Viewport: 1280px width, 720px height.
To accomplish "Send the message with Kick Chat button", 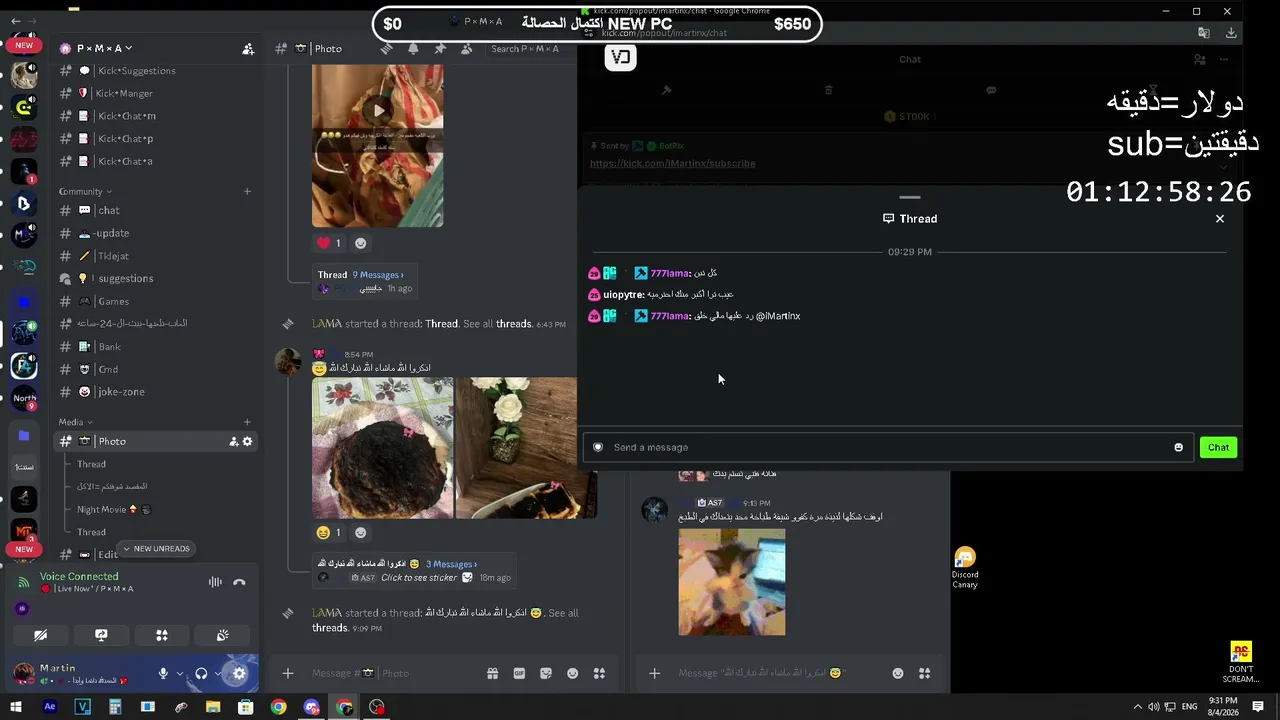I will [1218, 447].
